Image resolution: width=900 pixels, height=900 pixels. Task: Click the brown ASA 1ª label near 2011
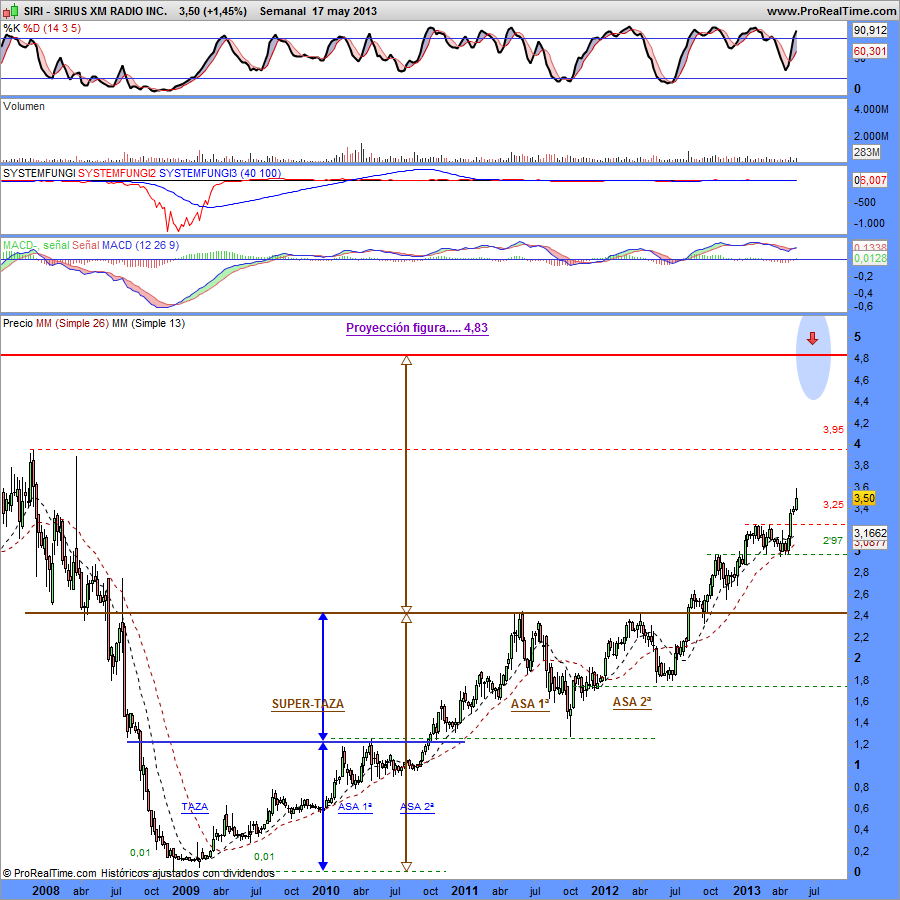(530, 704)
